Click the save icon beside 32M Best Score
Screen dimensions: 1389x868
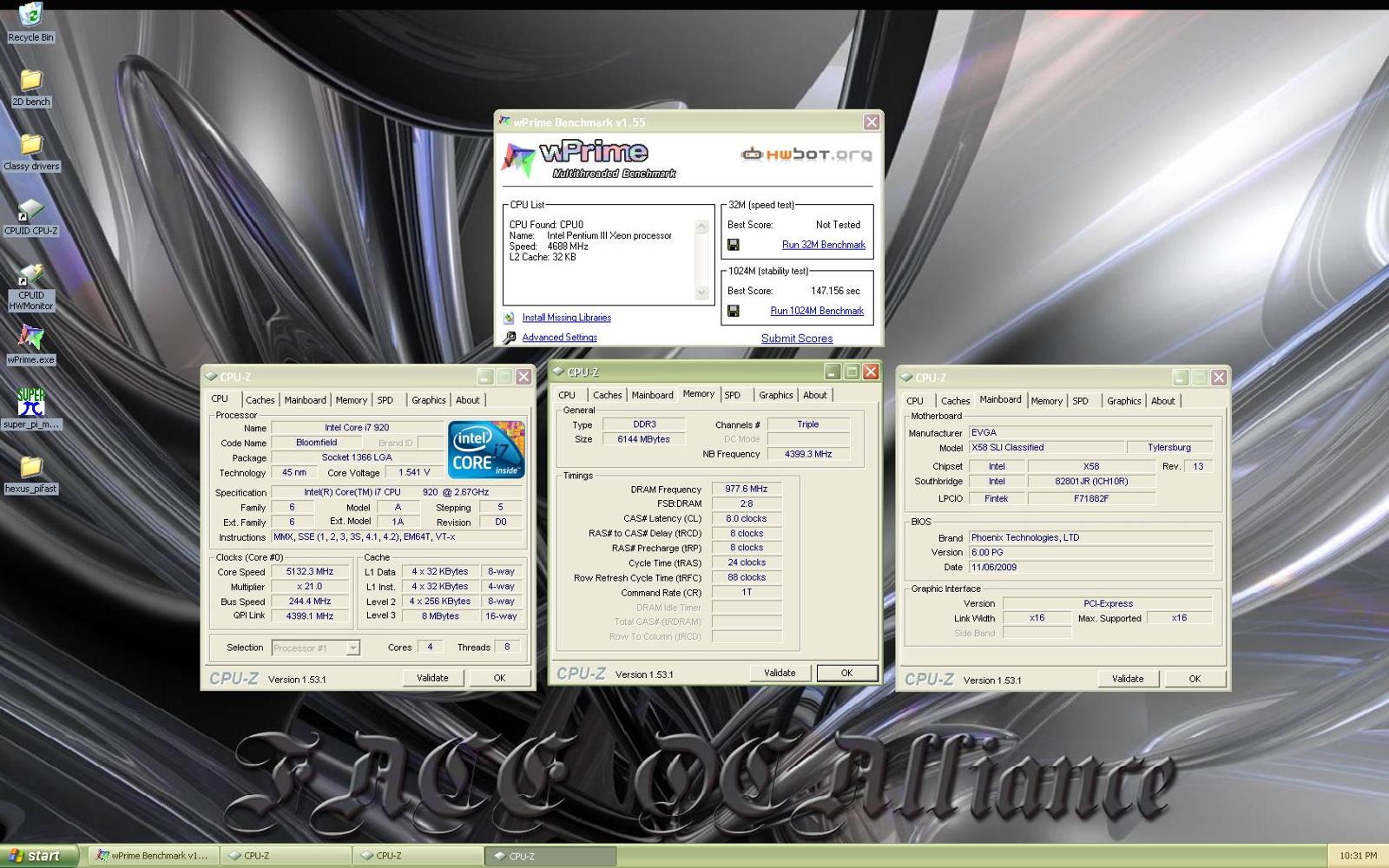click(734, 246)
